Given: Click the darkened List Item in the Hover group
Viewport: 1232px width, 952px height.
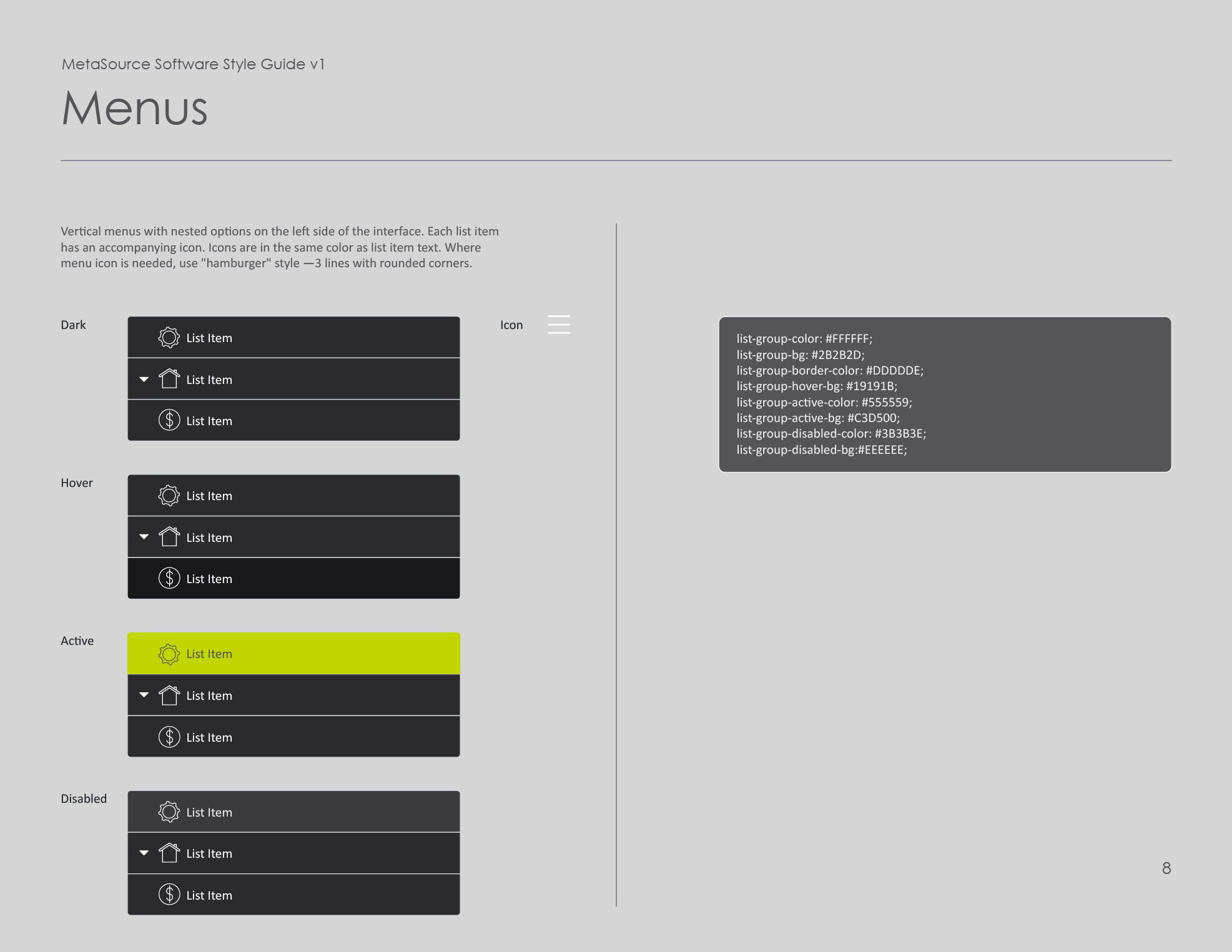Looking at the screenshot, I should click(x=293, y=578).
